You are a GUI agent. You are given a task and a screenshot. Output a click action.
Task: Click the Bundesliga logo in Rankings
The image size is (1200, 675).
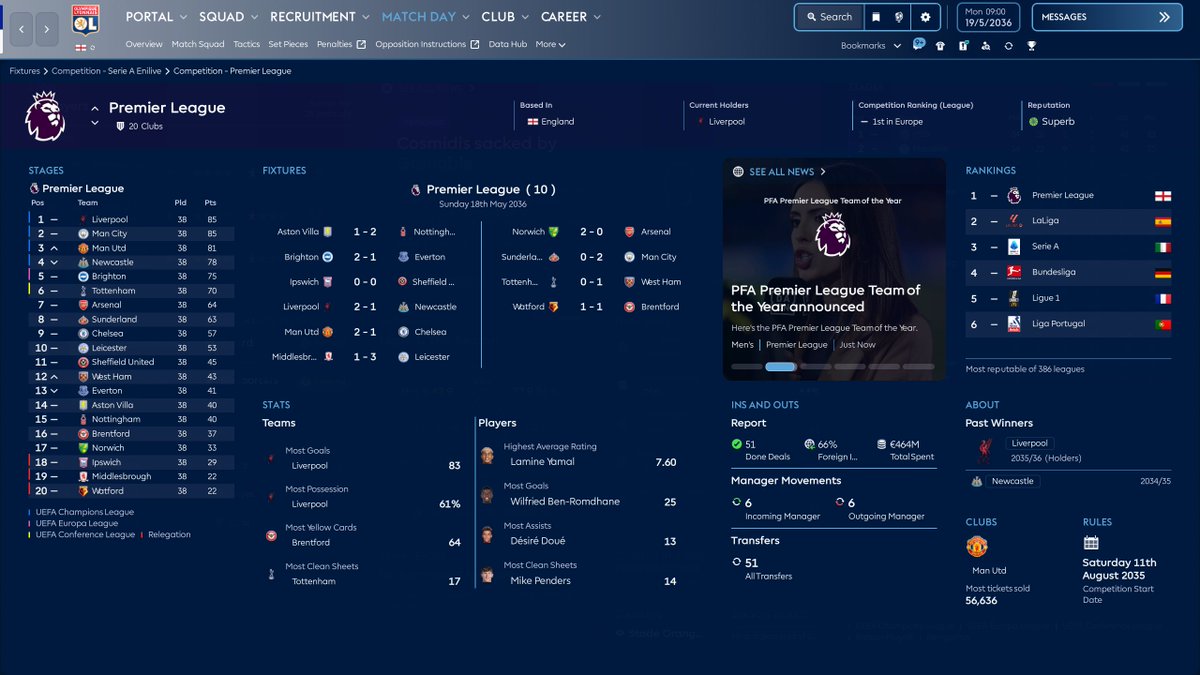pos(1014,272)
